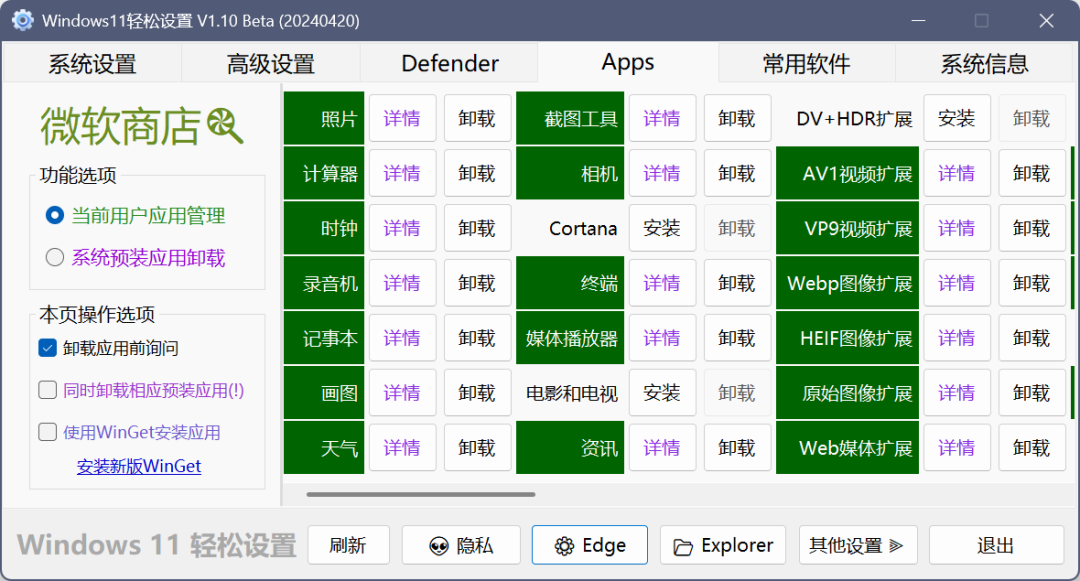Select the Apps tab
Image resolution: width=1080 pixels, height=581 pixels.
(x=627, y=62)
